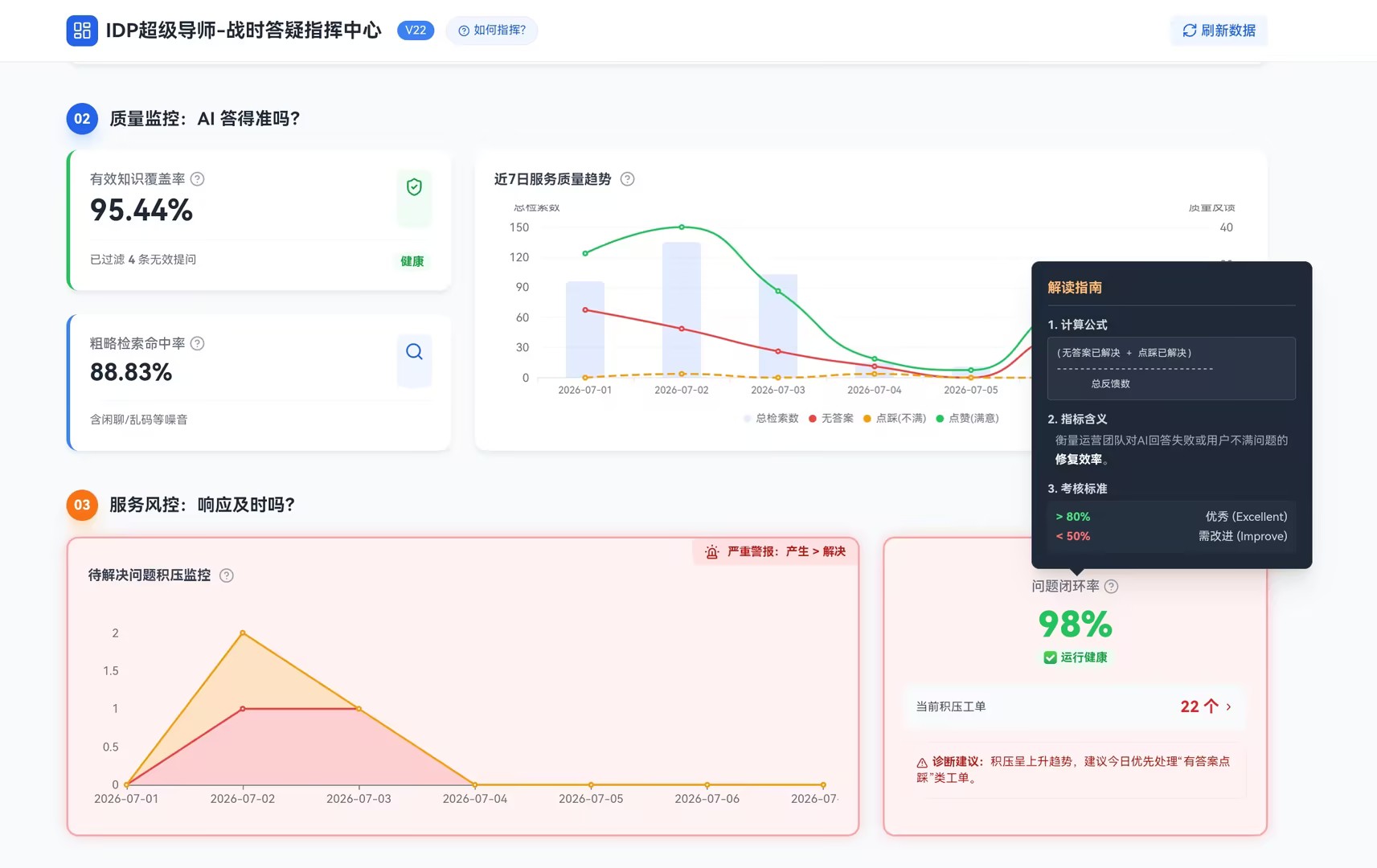Click help icon beside 待解决问题积压监控
Screen dimensions: 1377x868
pyautogui.click(x=227, y=575)
